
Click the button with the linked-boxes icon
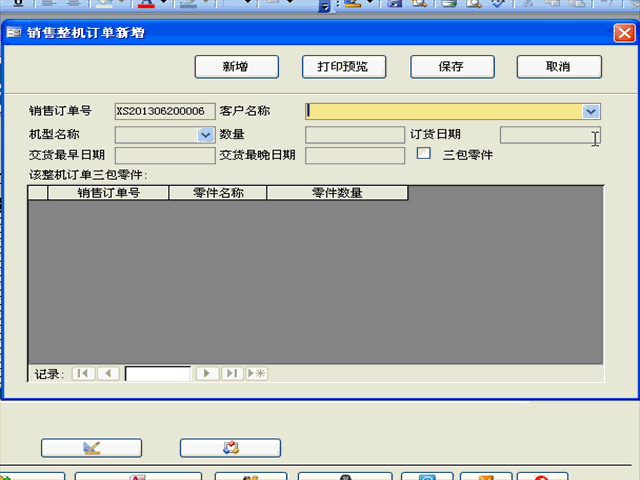click(x=231, y=448)
